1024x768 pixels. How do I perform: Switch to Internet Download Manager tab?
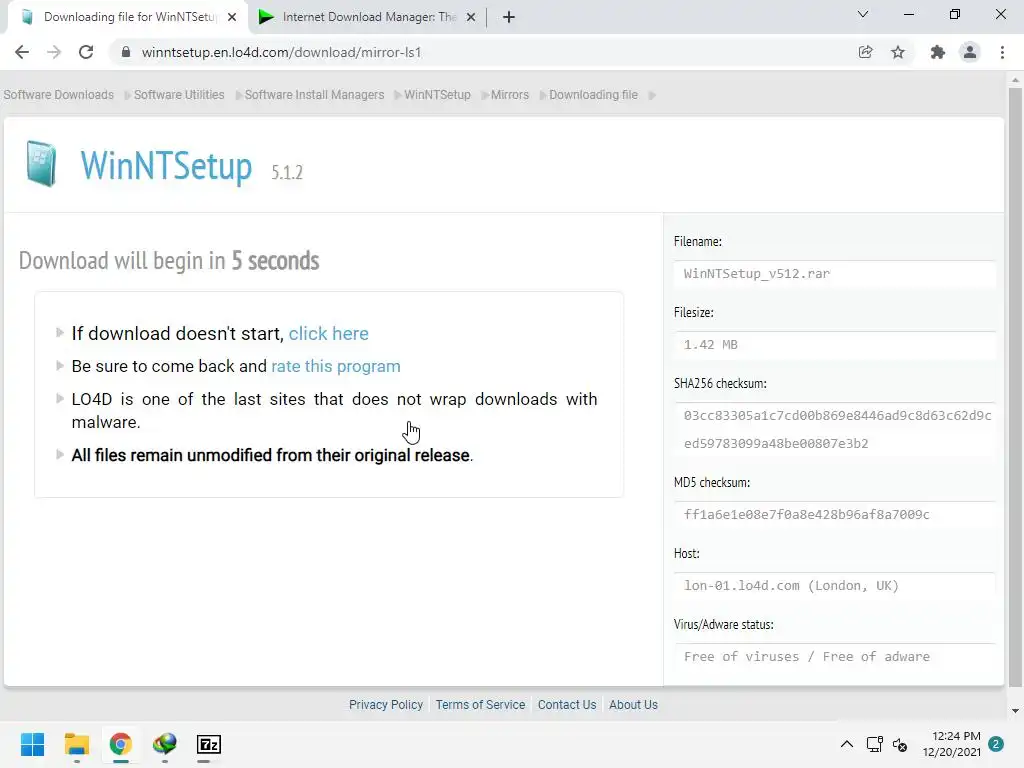coord(367,17)
